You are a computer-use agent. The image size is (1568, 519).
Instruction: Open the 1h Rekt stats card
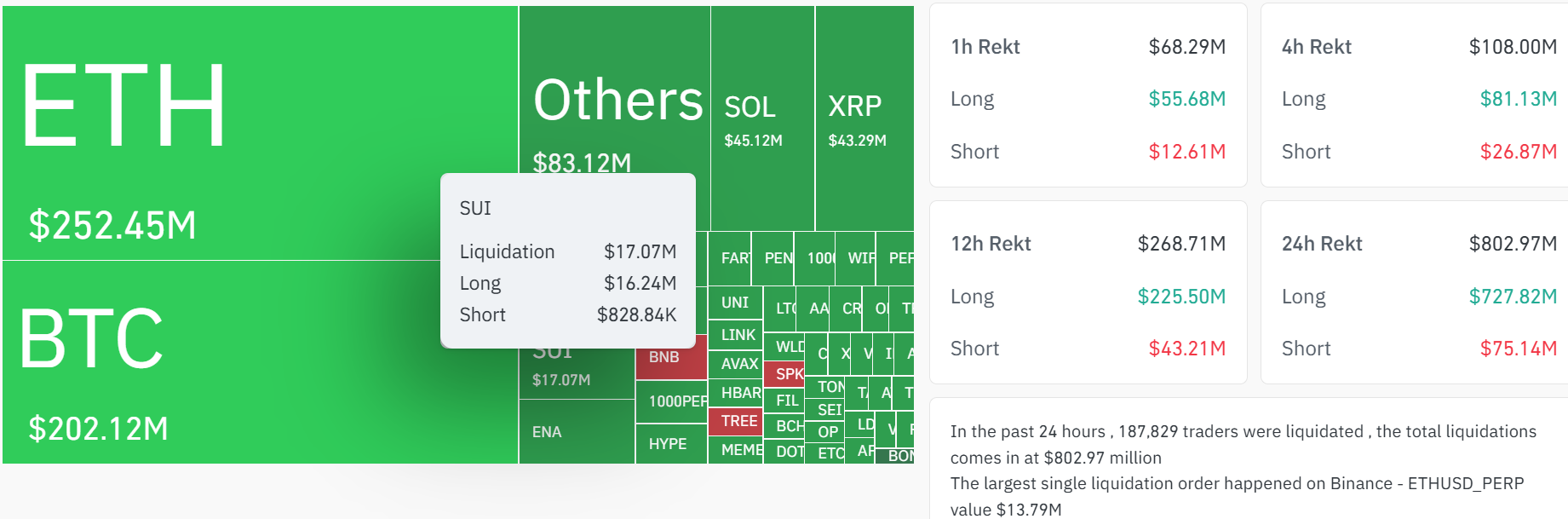pos(1088,95)
